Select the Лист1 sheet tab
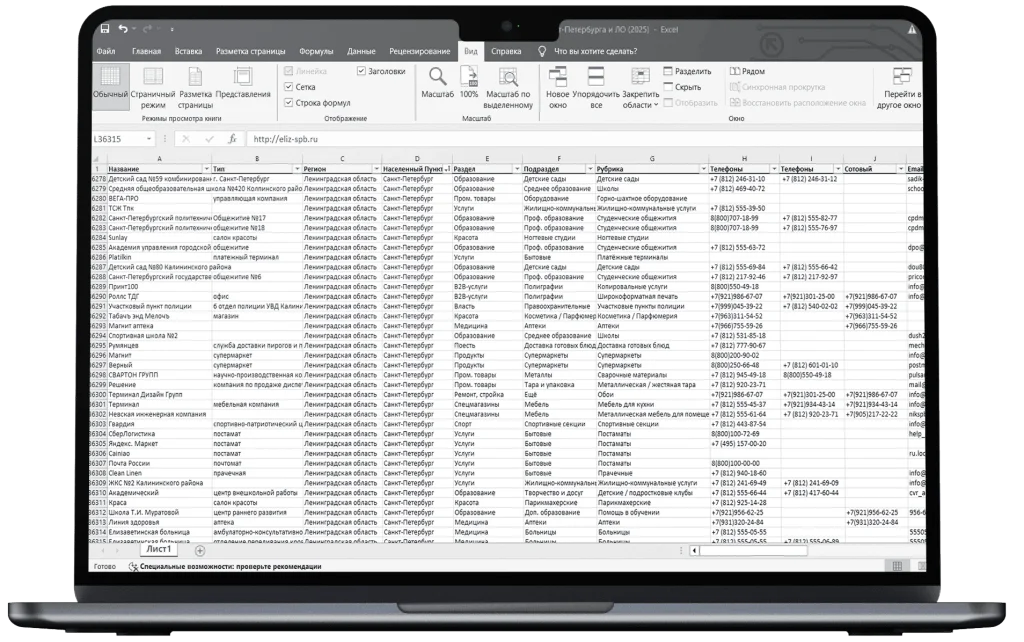 point(159,549)
